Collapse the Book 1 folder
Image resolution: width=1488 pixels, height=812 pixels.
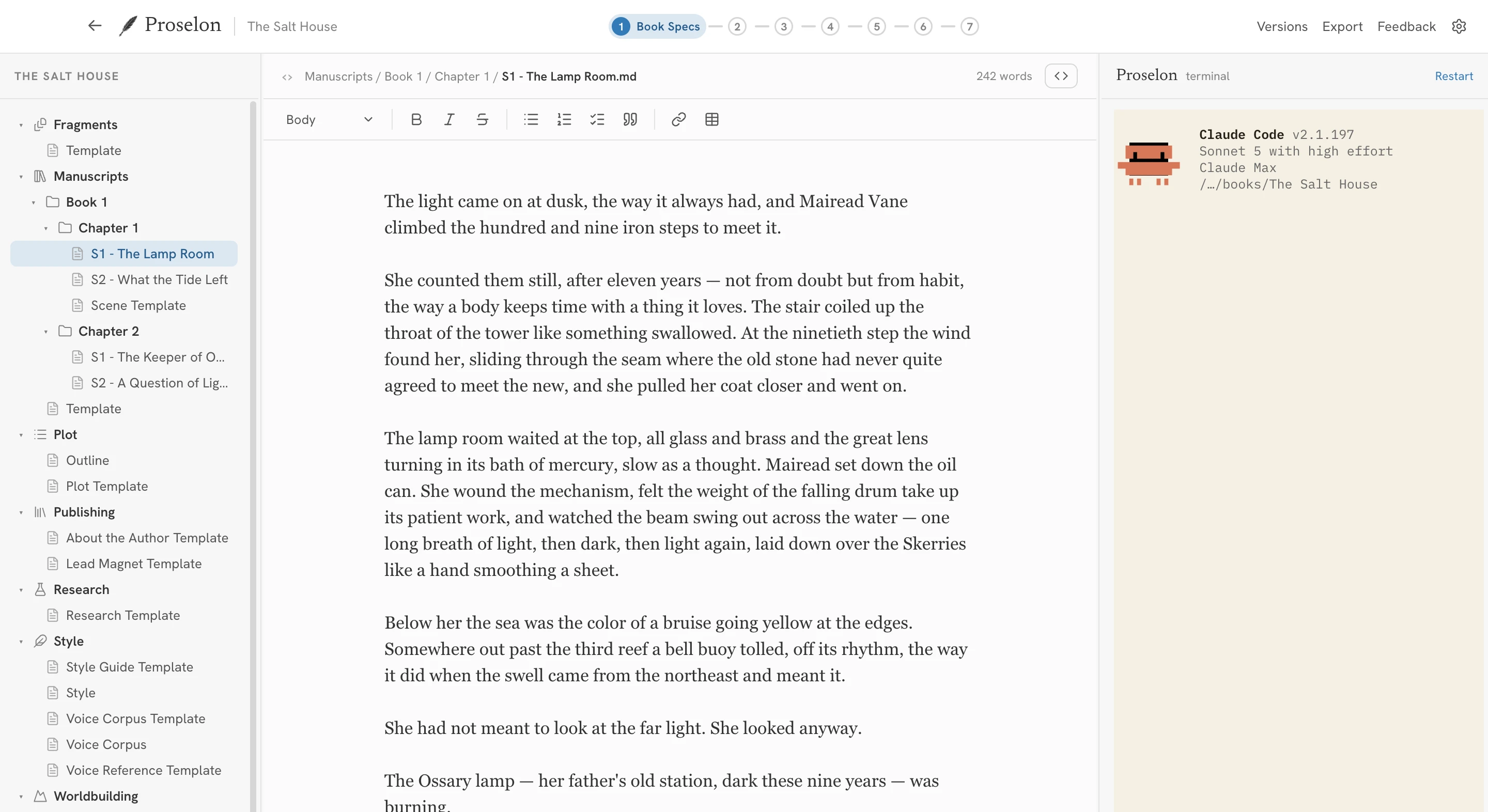[34, 202]
